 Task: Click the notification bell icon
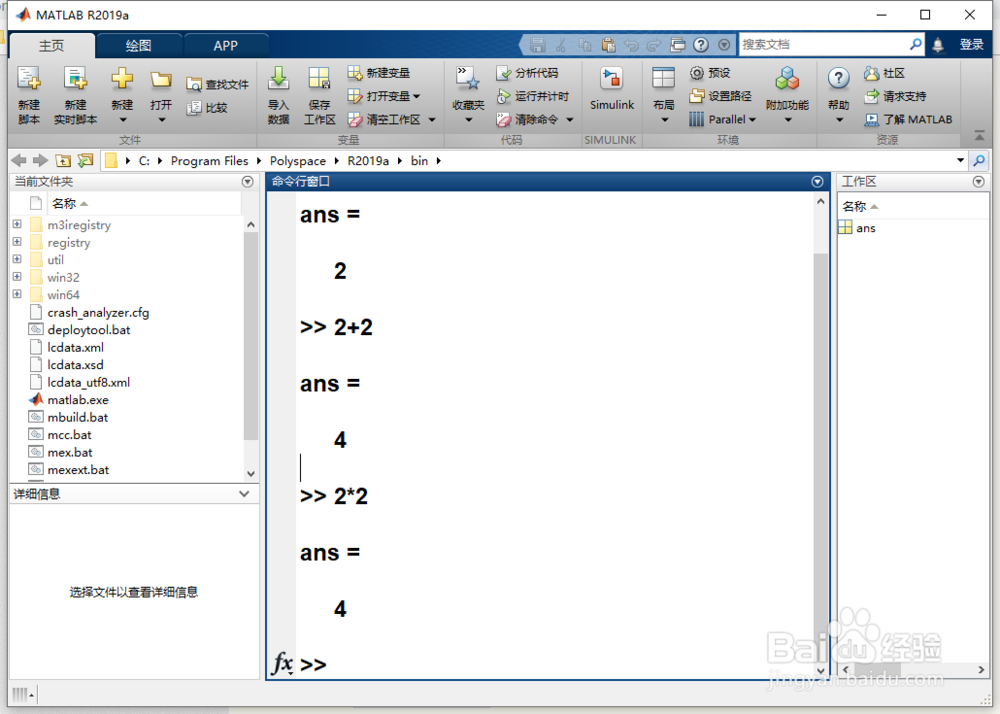tap(938, 45)
